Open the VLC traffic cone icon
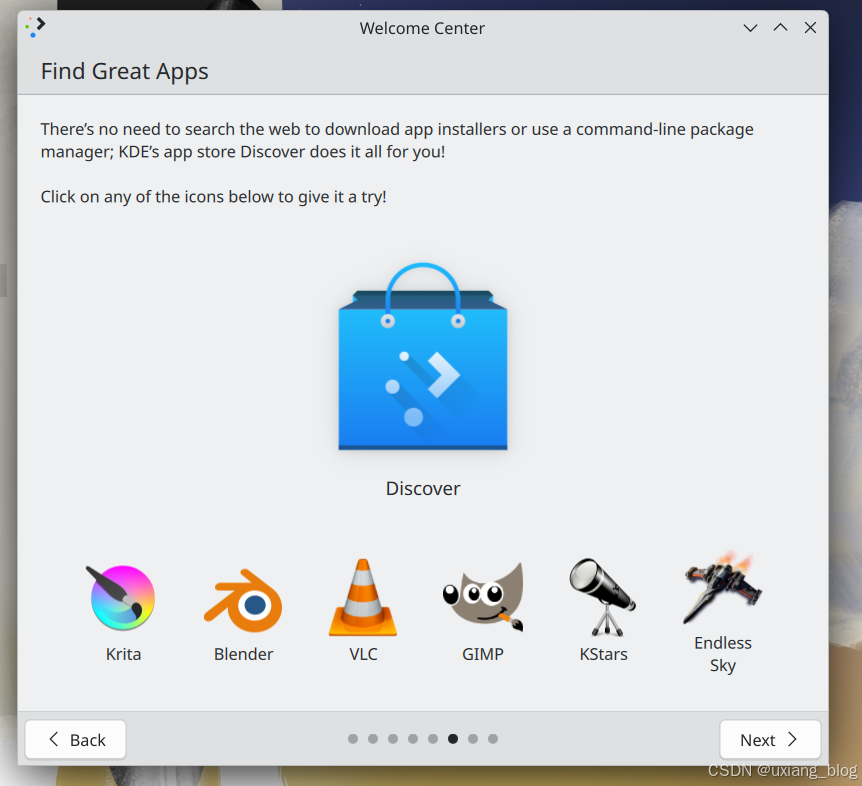862x786 pixels. pyautogui.click(x=363, y=597)
